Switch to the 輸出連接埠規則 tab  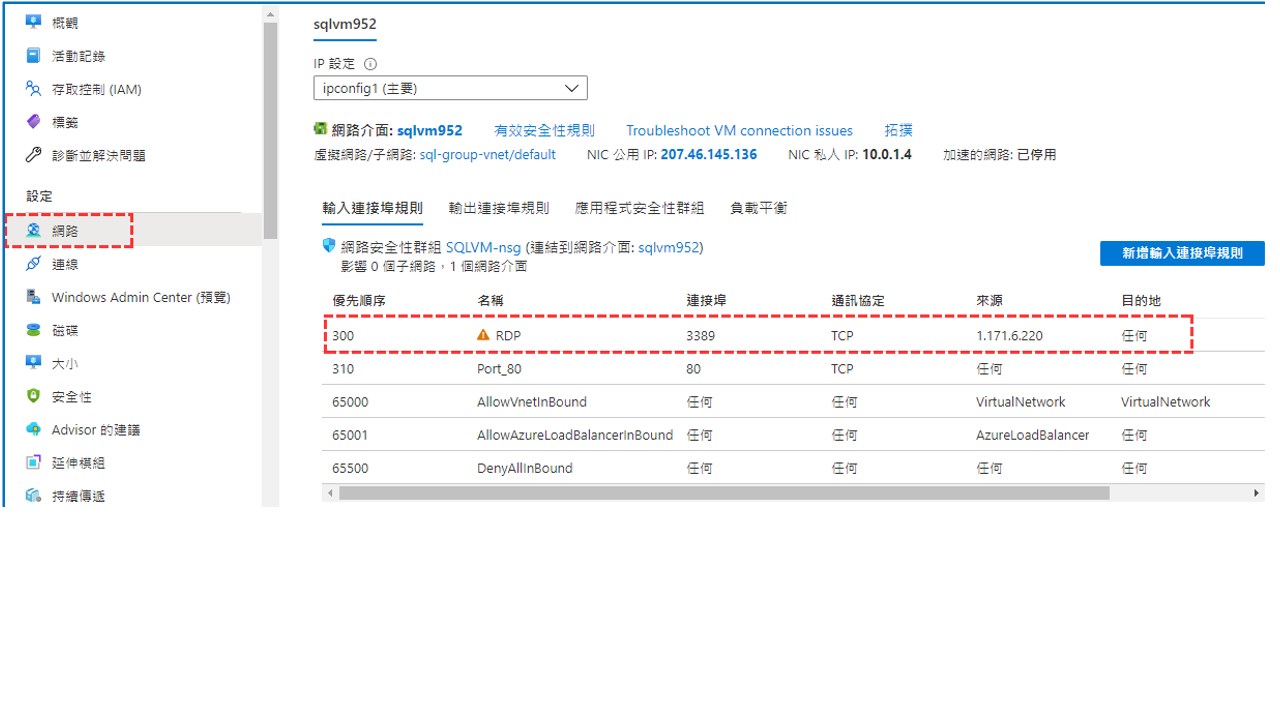499,208
